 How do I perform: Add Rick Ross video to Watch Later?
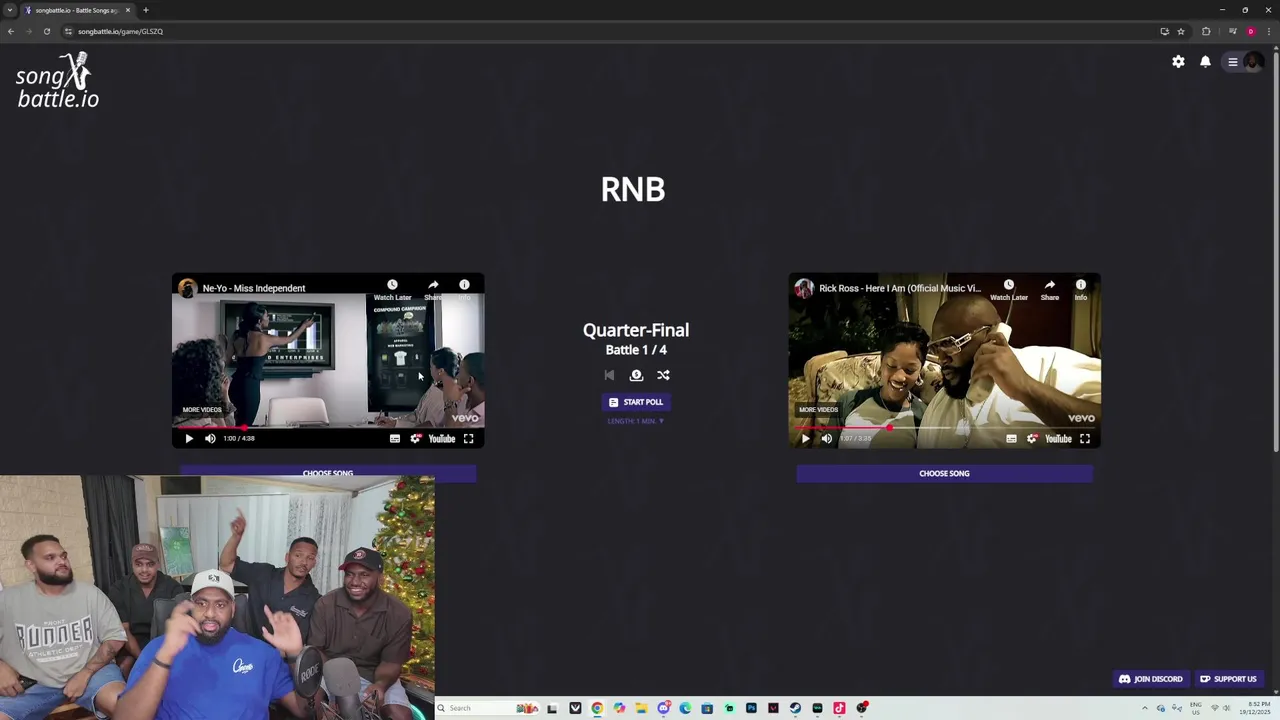pyautogui.click(x=1008, y=290)
